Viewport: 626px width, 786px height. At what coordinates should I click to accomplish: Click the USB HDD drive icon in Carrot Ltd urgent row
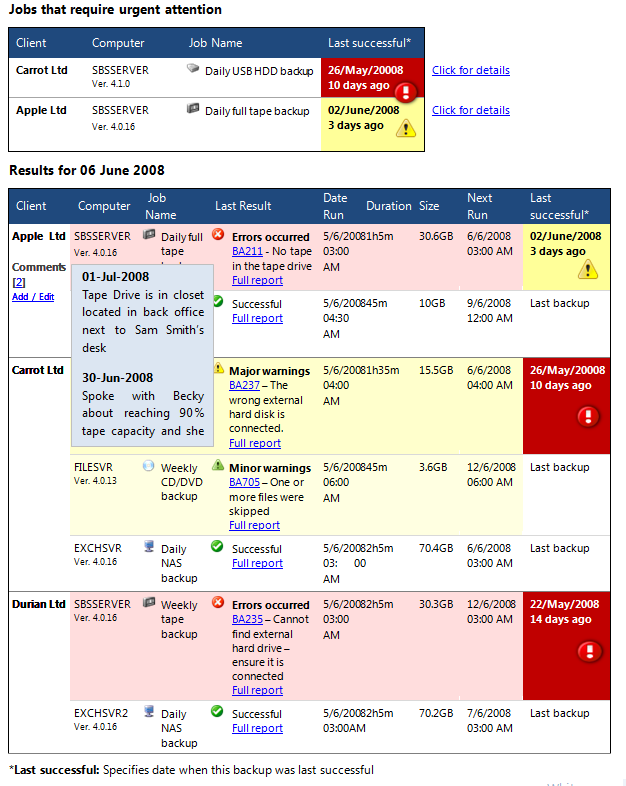193,68
